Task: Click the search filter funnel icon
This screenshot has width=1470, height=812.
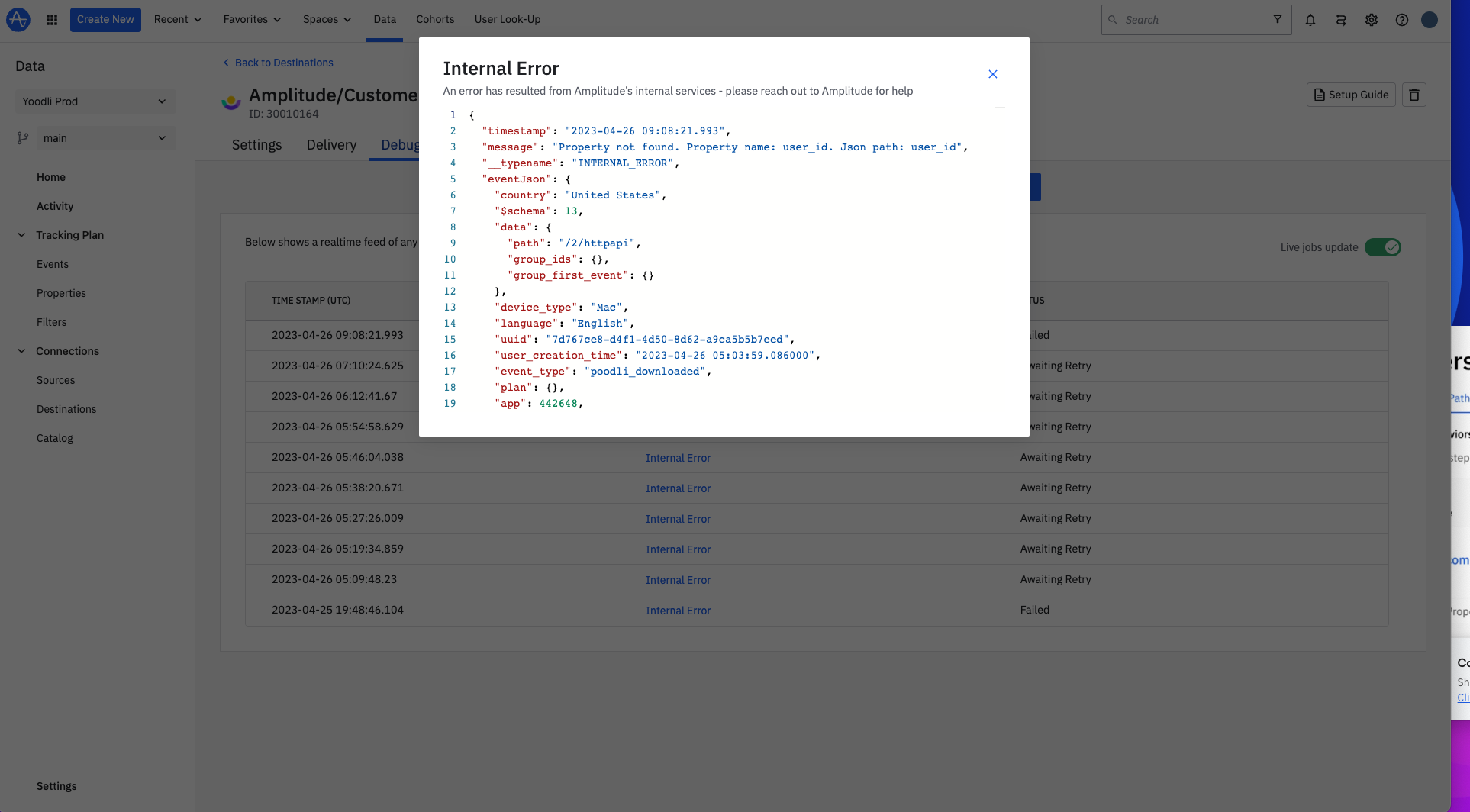Action: [1278, 19]
